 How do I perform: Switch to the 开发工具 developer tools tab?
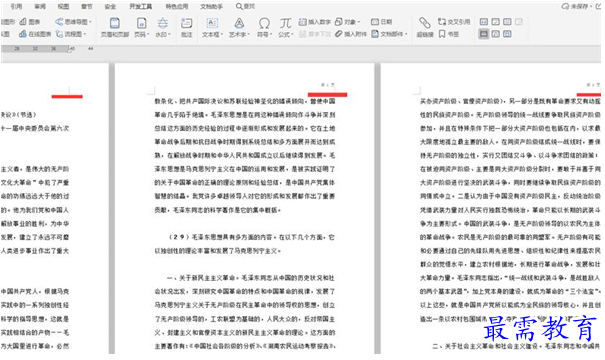(140, 6)
